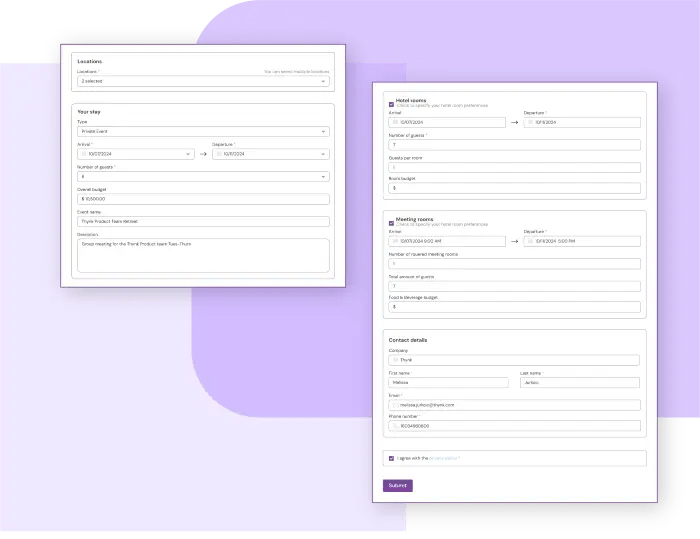Viewport: 700px width, 539px height.
Task: Click the calendar icon in Meeting rooms Arrival
Action: tap(395, 241)
